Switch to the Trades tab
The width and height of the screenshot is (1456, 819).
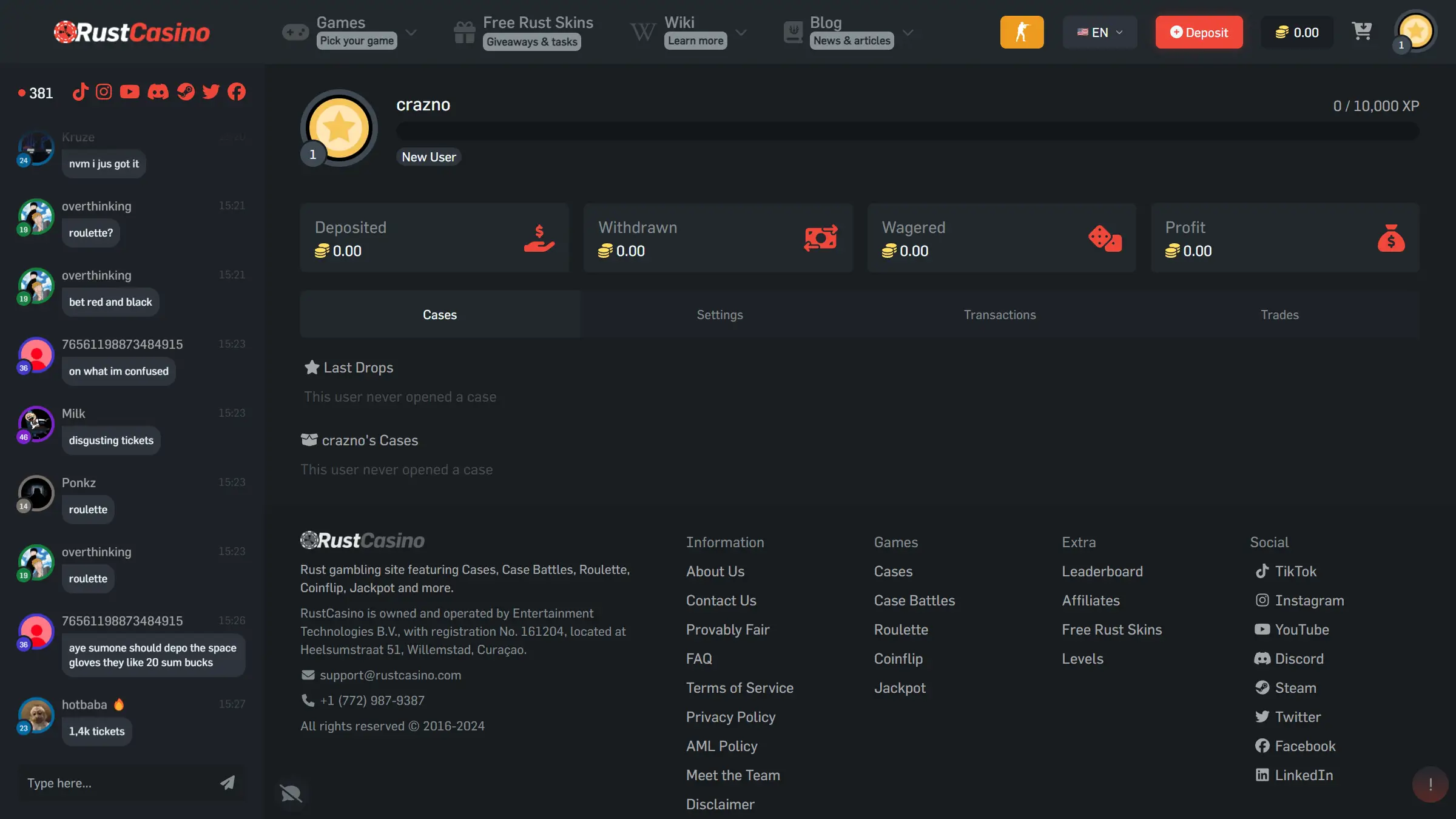(x=1279, y=314)
